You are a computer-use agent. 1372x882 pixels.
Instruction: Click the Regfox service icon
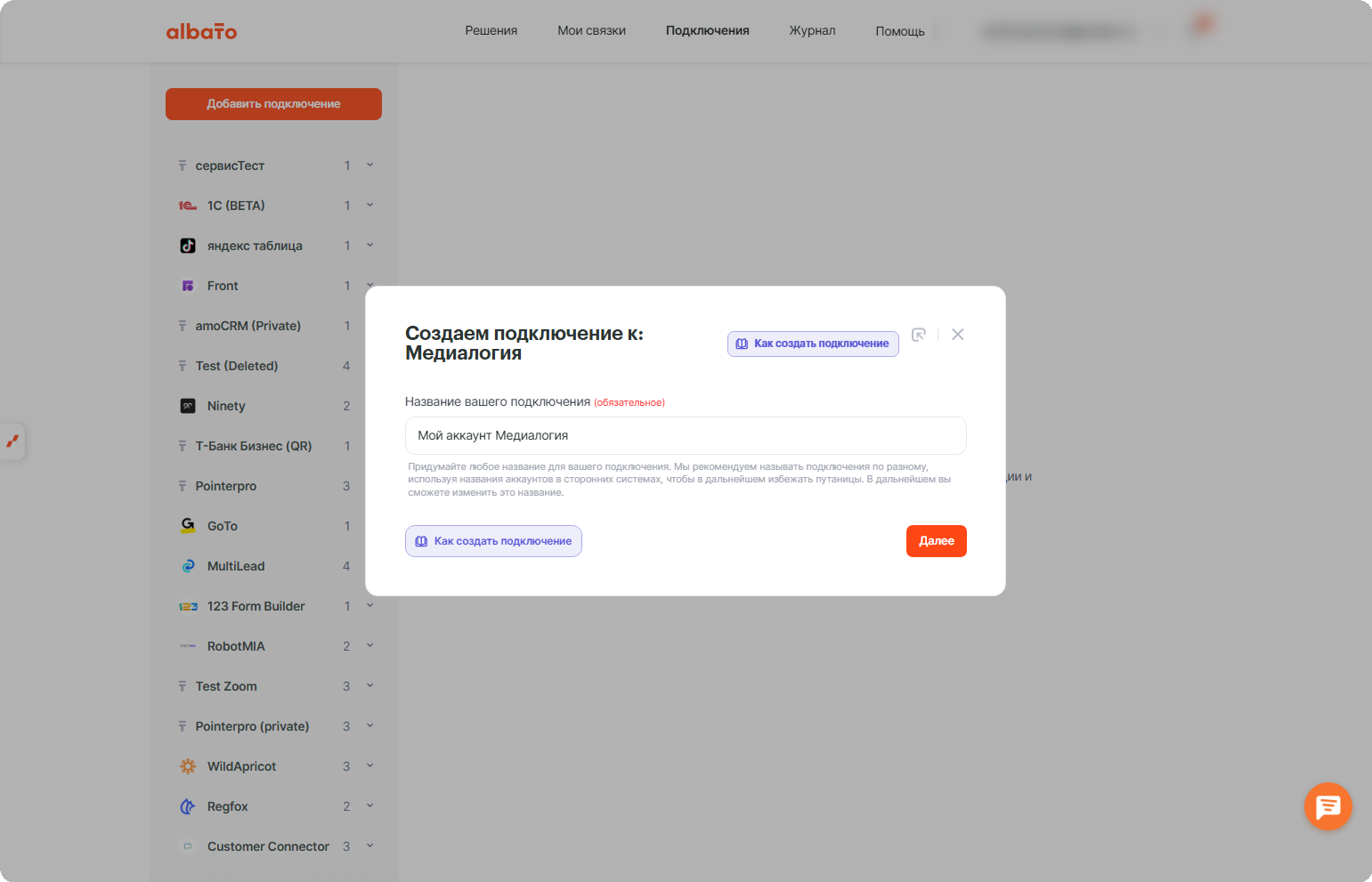(x=188, y=806)
